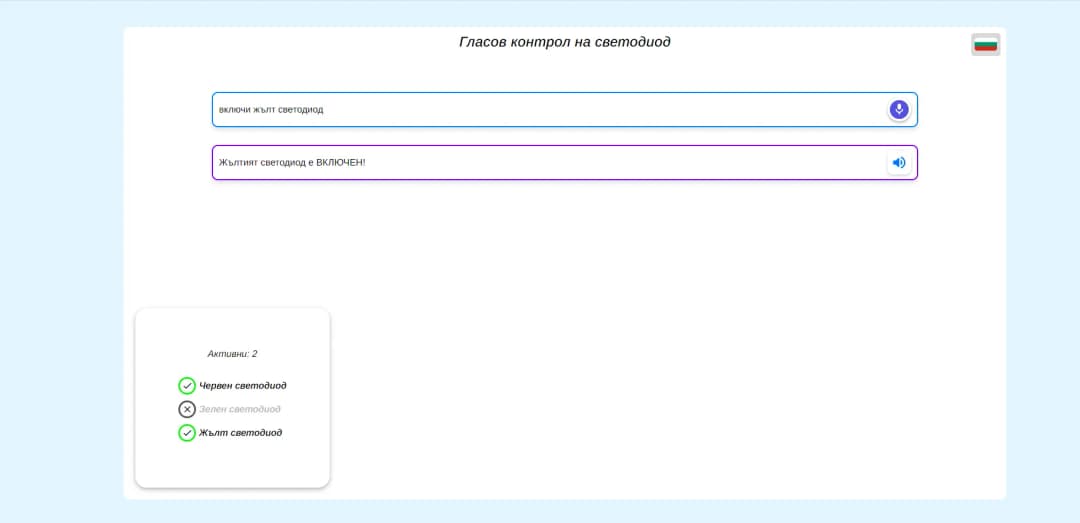
Task: Click the title 'Гласов контрол на светодиод'
Action: [565, 42]
